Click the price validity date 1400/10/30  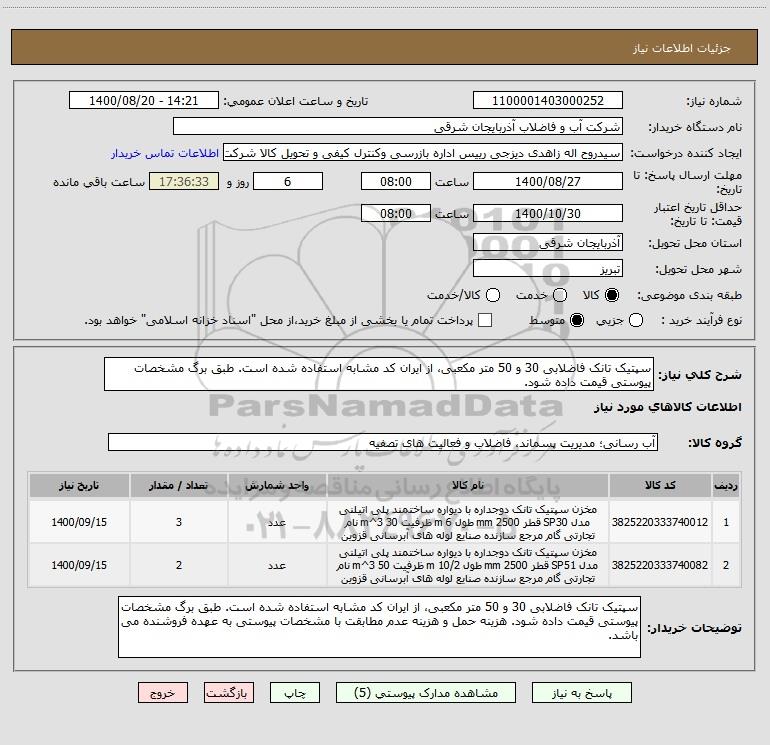pos(548,213)
